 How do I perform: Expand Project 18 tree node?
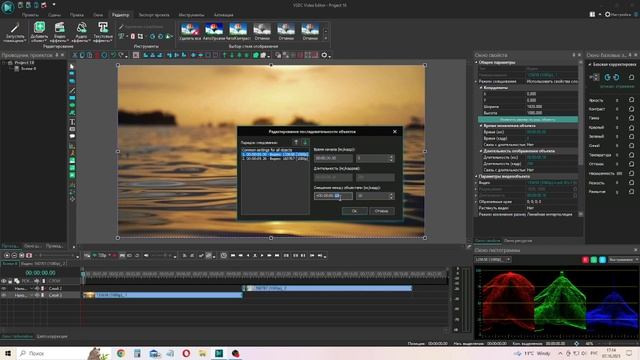click(x=4, y=62)
